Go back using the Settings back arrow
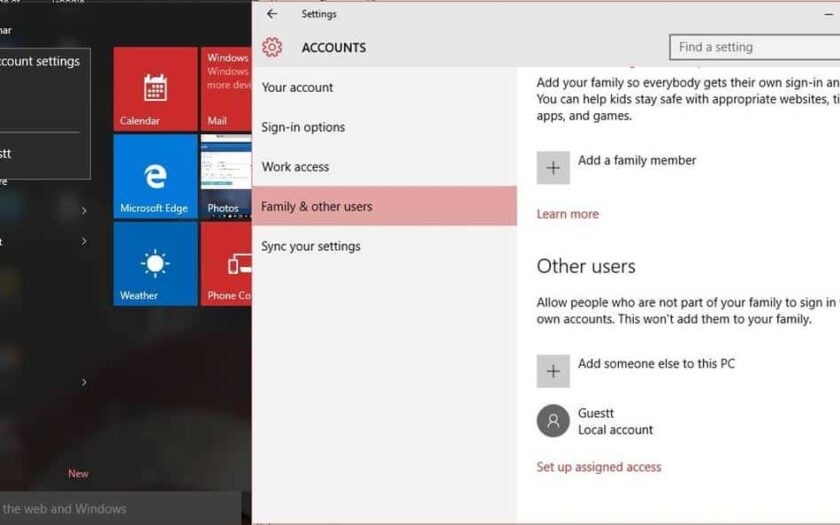This screenshot has width=840, height=525. (272, 14)
